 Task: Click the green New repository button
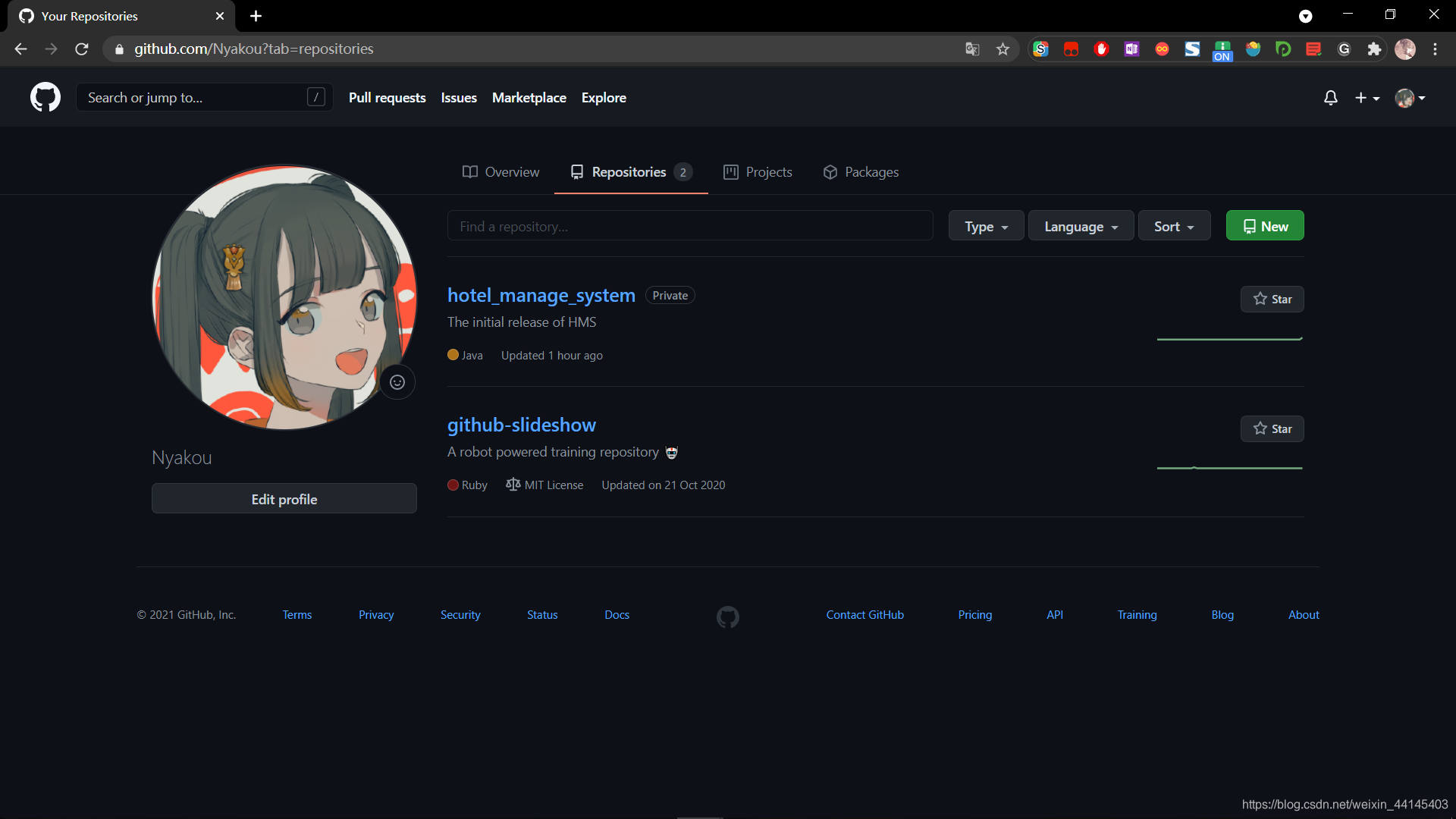coord(1264,226)
